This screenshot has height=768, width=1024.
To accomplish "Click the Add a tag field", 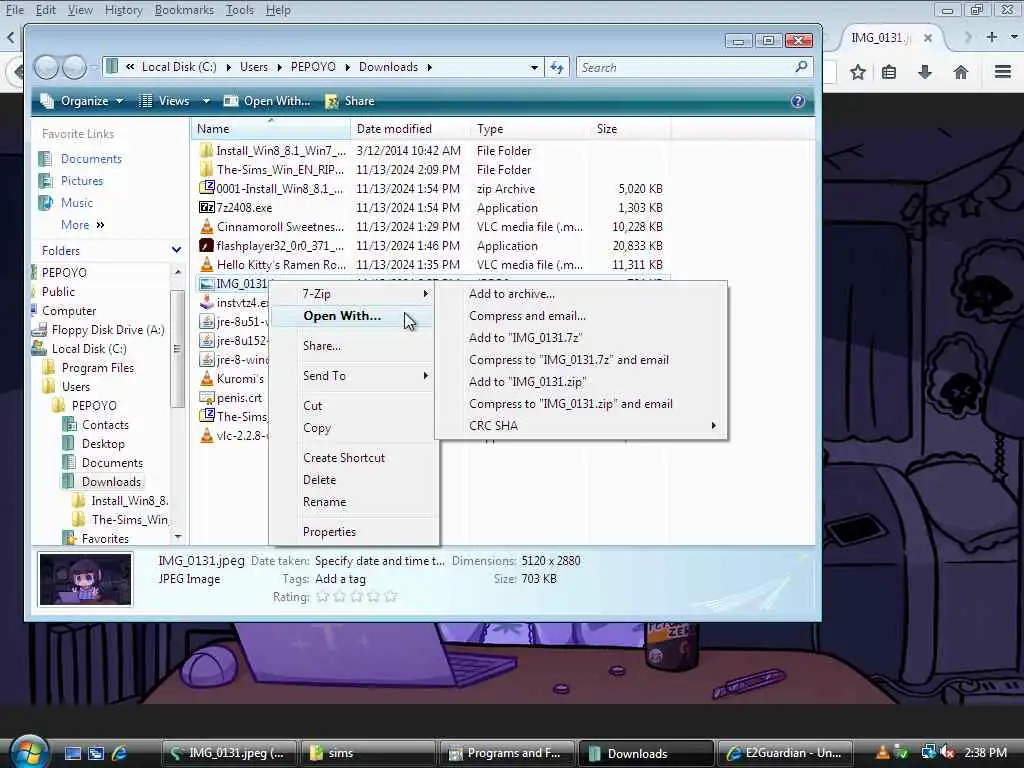I will 340,579.
